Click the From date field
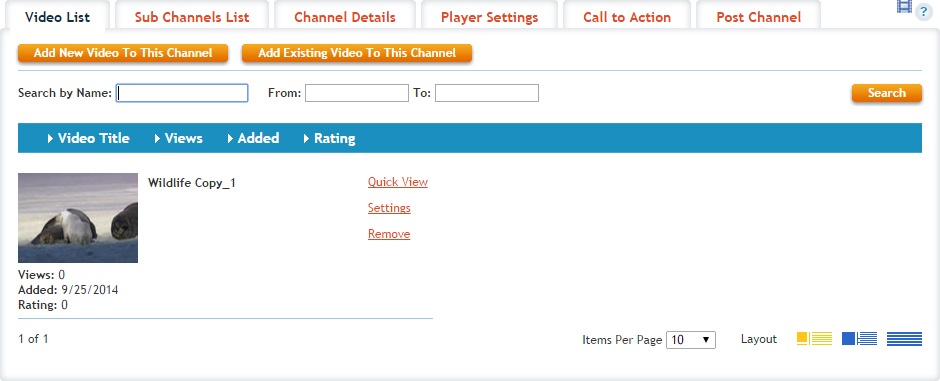940x381 pixels. pos(357,93)
